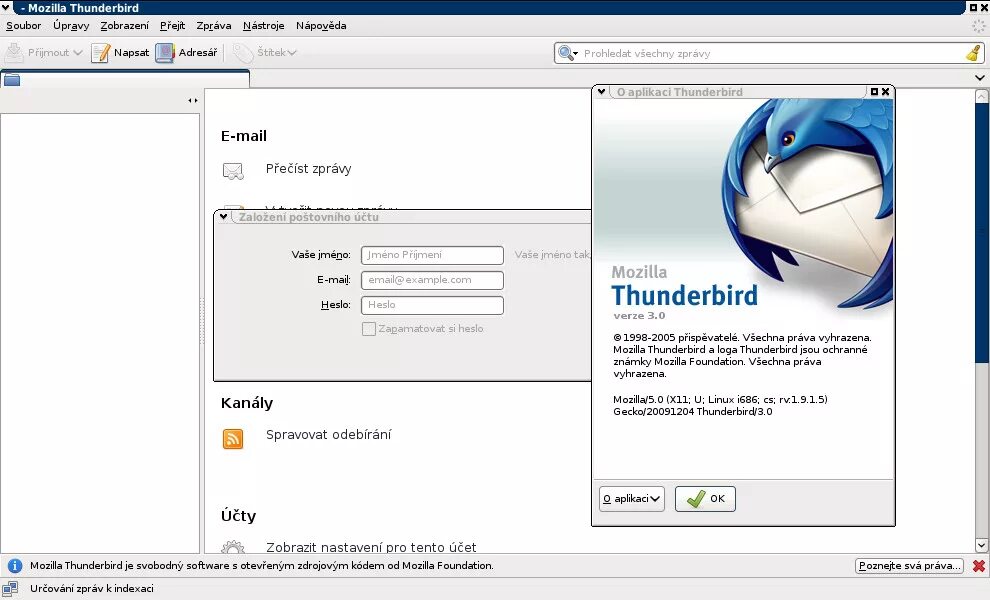Open search options dropdown next to magnifier

[575, 54]
